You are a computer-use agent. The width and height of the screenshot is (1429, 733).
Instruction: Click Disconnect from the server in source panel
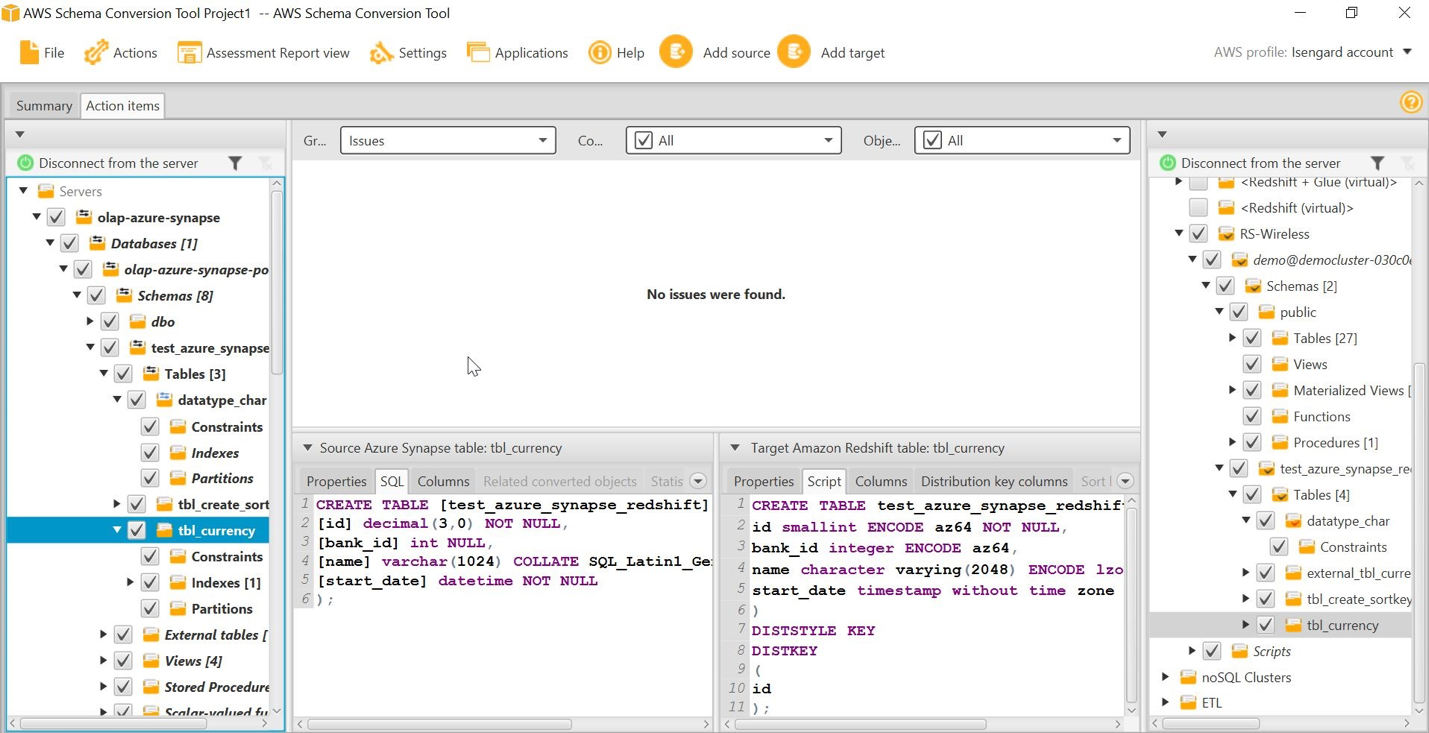(x=118, y=163)
